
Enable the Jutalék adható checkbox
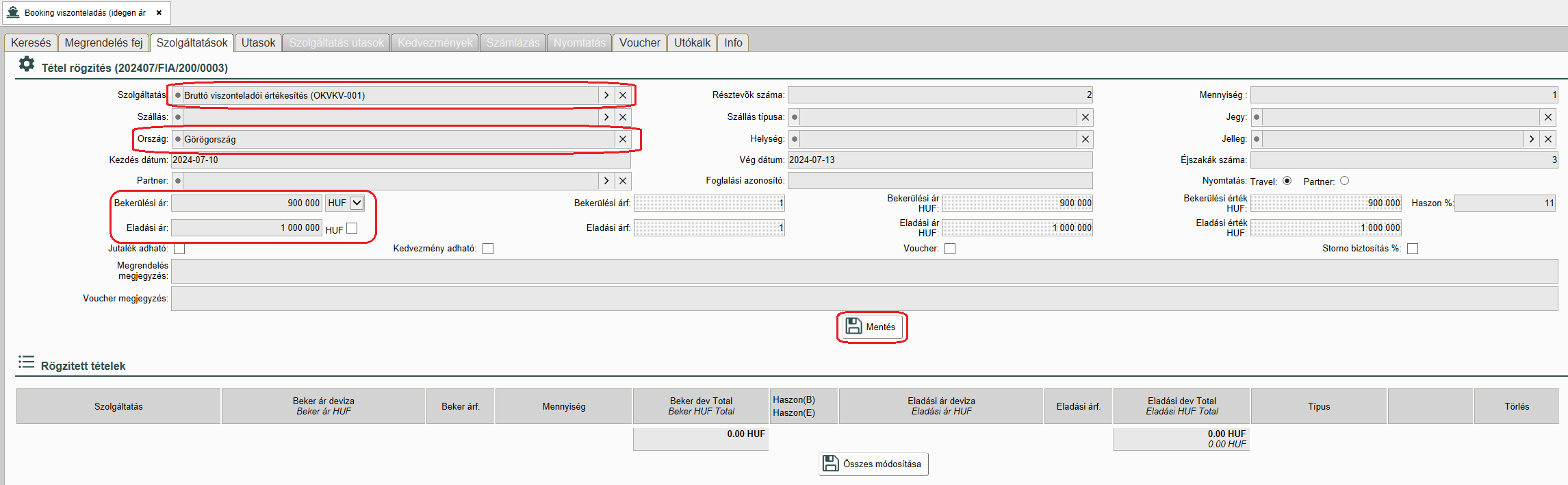[179, 249]
